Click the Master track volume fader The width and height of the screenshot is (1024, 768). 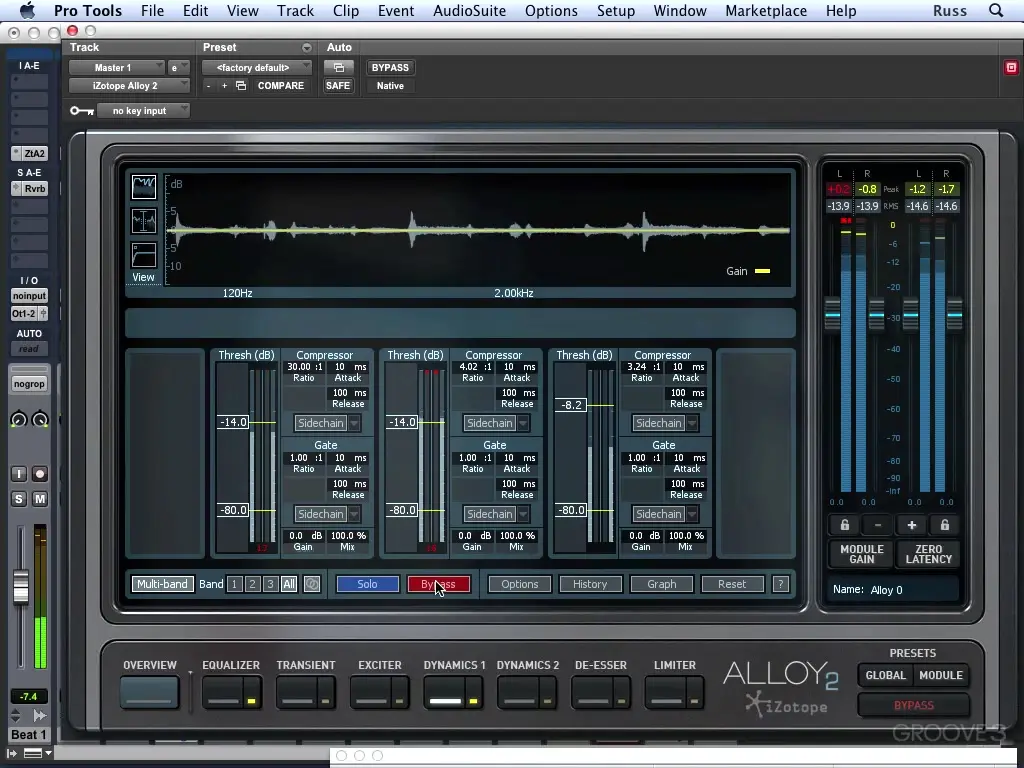click(21, 586)
